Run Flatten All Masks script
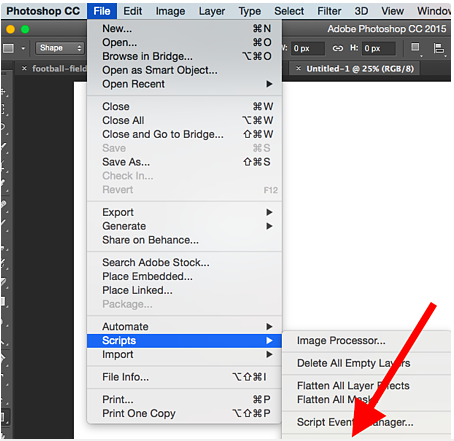Screen dimensions: 454x441 tap(367, 399)
